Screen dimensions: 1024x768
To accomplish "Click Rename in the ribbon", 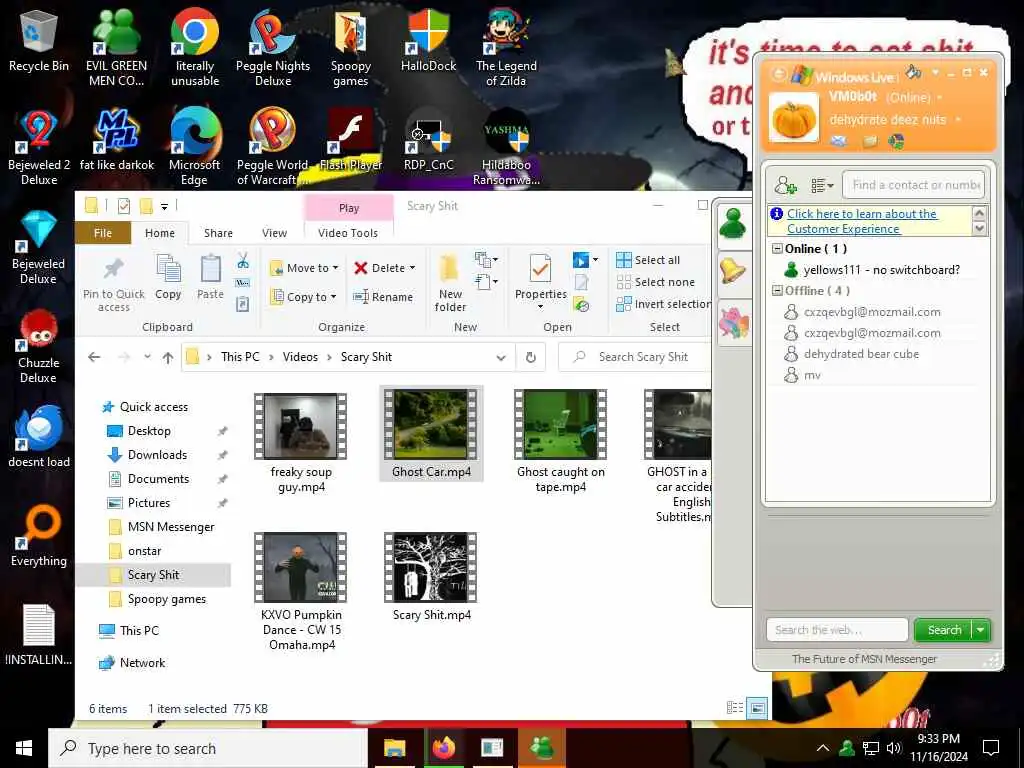I will coord(383,296).
